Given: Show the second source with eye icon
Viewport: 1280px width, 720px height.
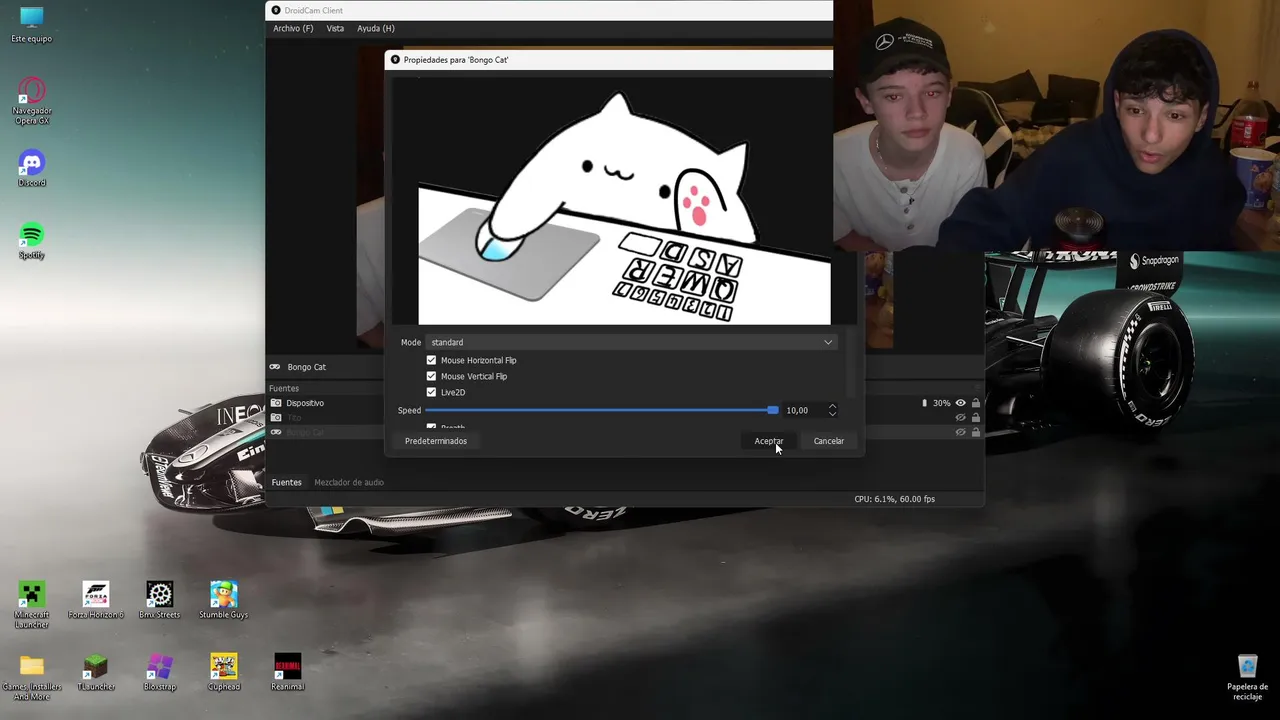Looking at the screenshot, I should click(961, 418).
